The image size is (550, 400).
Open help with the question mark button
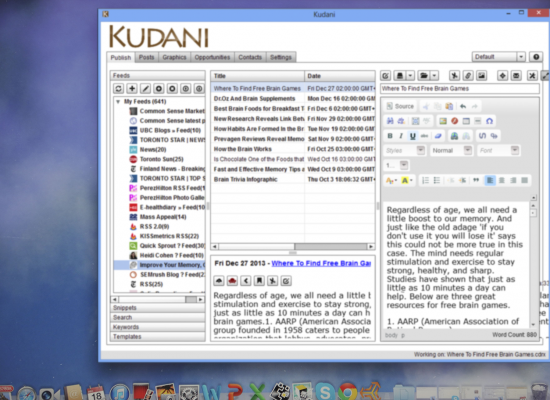(x=536, y=57)
